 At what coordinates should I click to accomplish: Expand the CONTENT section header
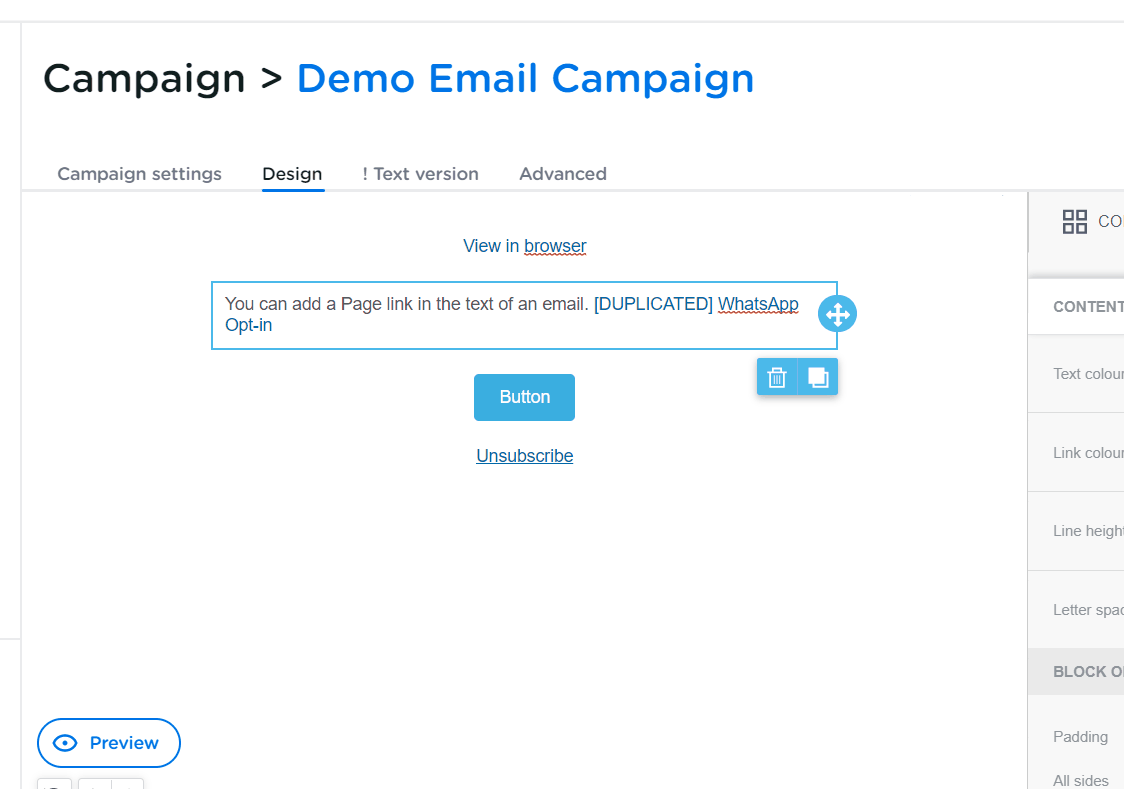1088,307
